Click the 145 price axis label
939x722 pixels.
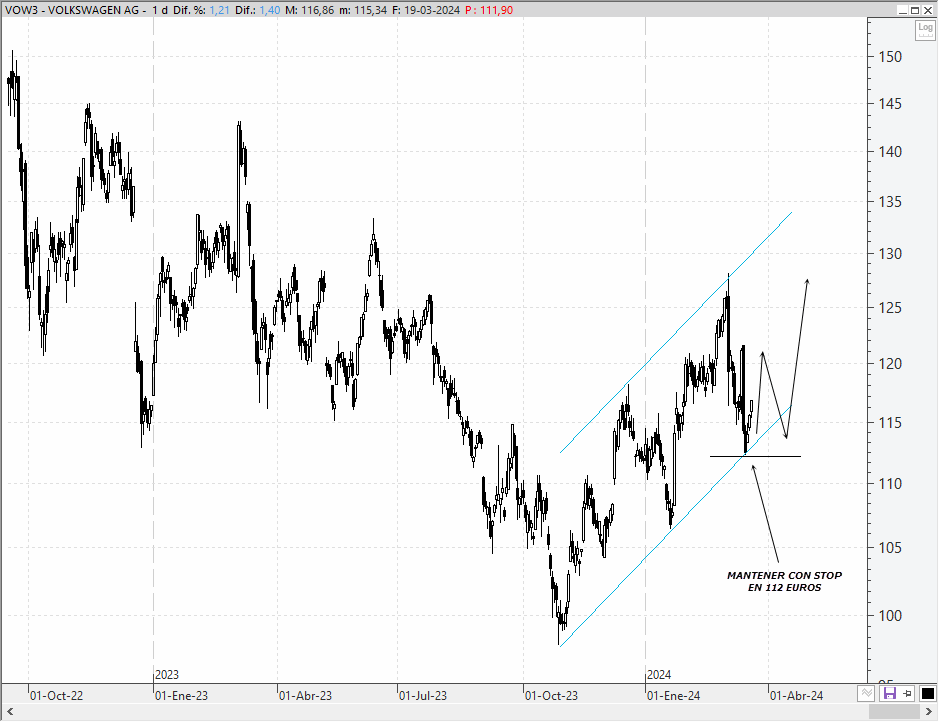pyautogui.click(x=890, y=104)
